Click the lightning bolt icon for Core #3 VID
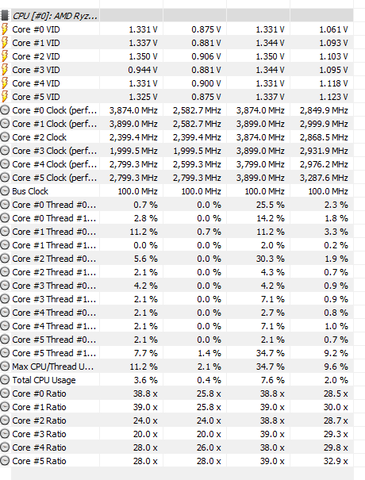Viewport: 365px width, 480px height. [x=5, y=70]
